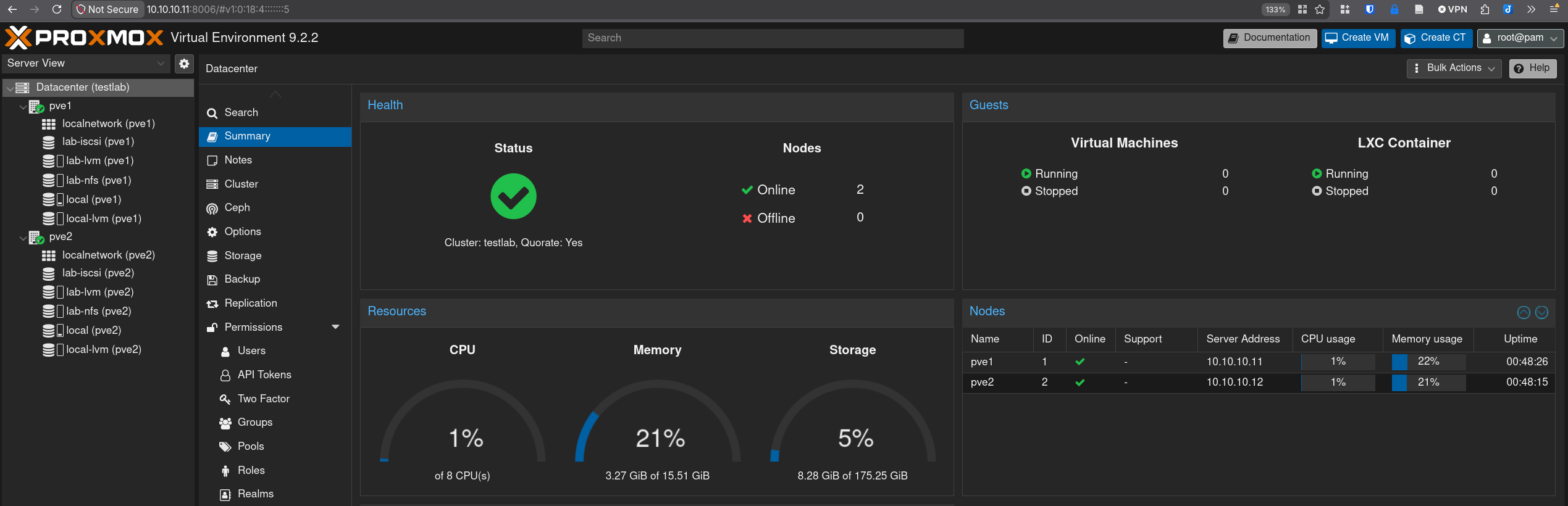1568x506 pixels.
Task: Click the Realms address book icon
Action: coord(225,494)
